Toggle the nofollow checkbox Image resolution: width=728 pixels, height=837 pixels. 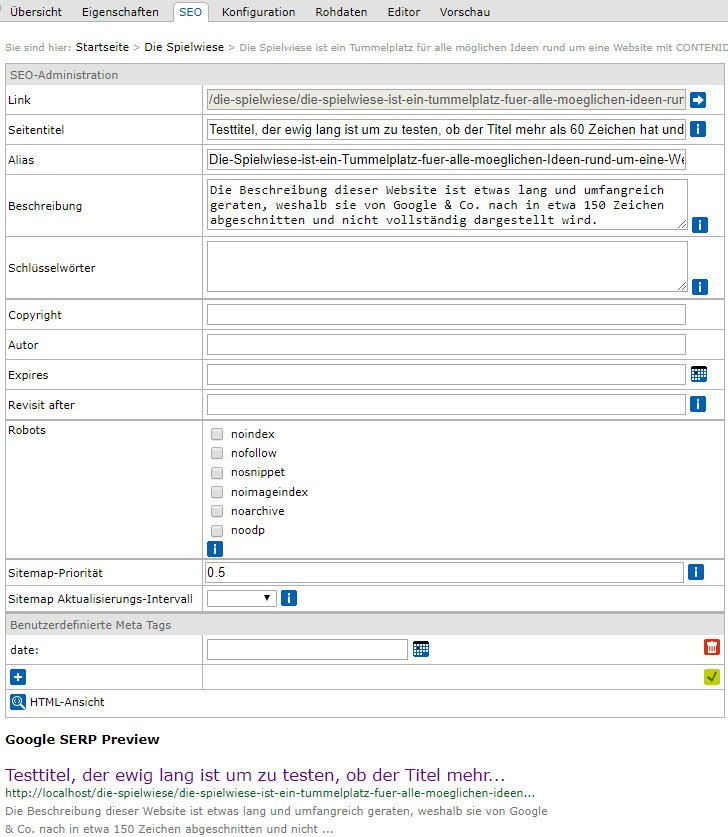point(217,454)
